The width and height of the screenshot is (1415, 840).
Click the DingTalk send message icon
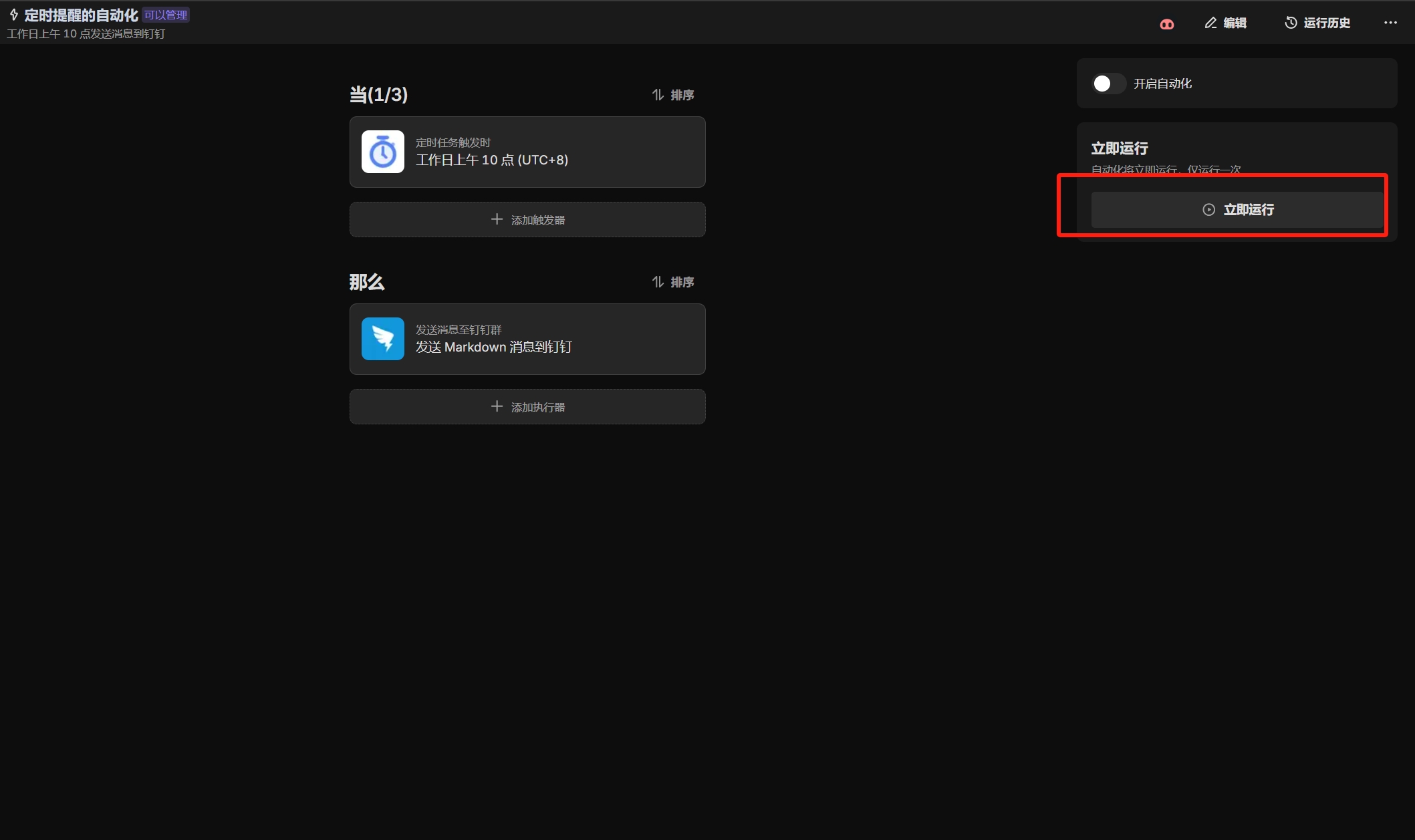(x=382, y=338)
